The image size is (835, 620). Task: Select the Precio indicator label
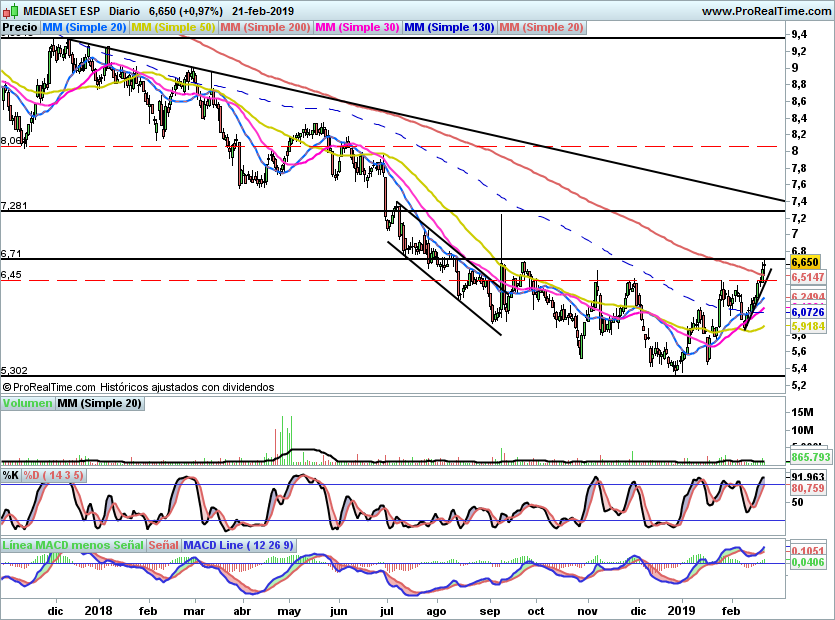coord(20,27)
